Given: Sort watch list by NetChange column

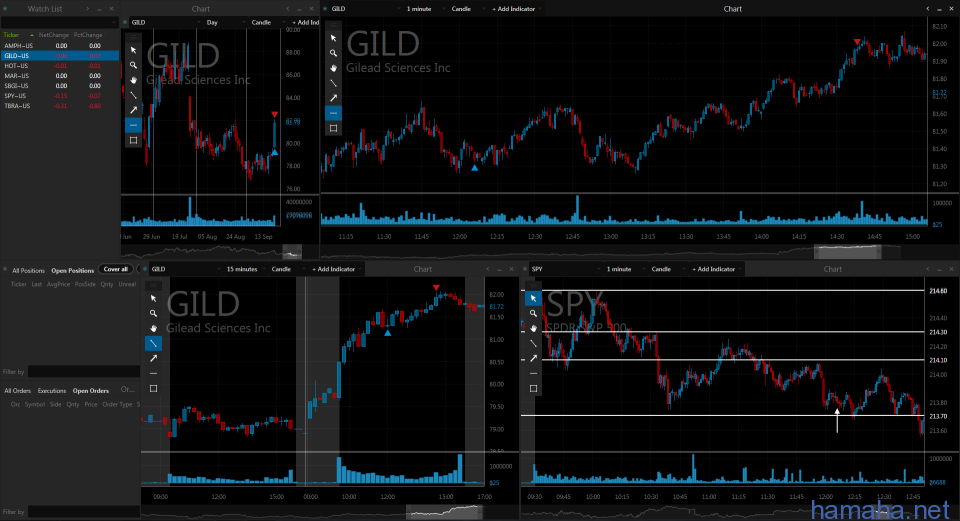Looking at the screenshot, I should 54,35.
